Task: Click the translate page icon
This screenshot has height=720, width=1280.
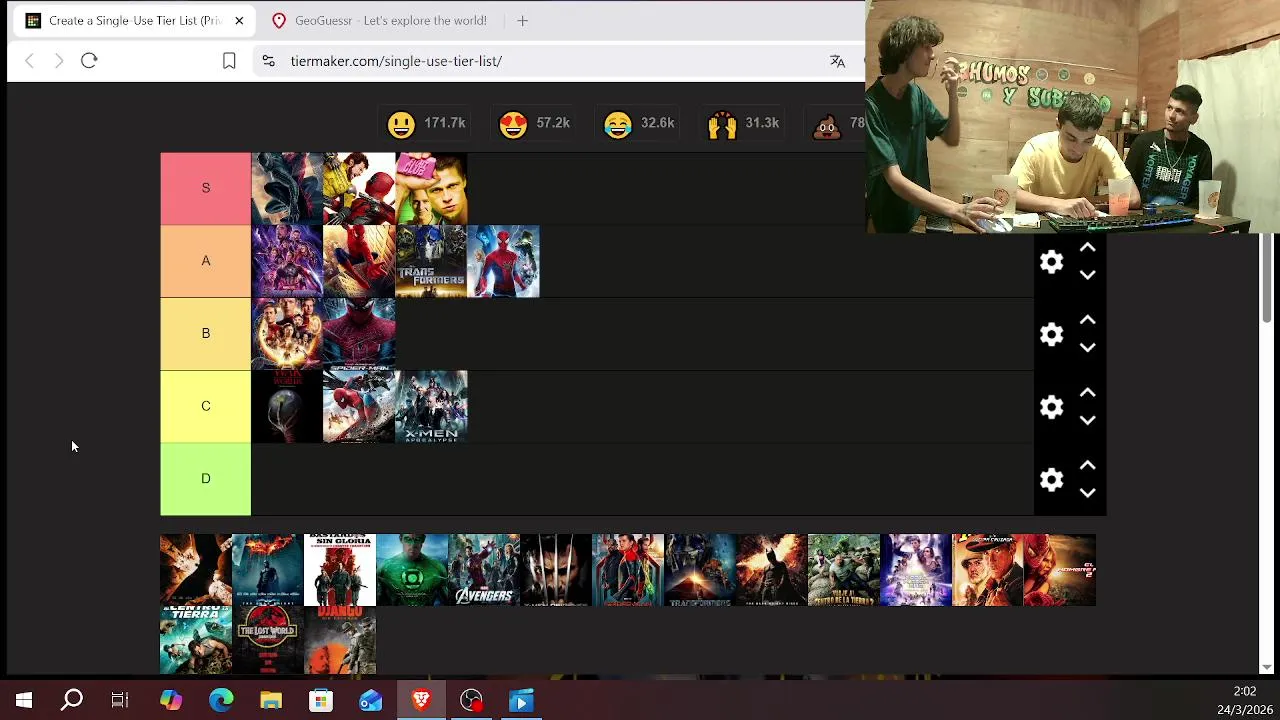Action: pyautogui.click(x=837, y=61)
